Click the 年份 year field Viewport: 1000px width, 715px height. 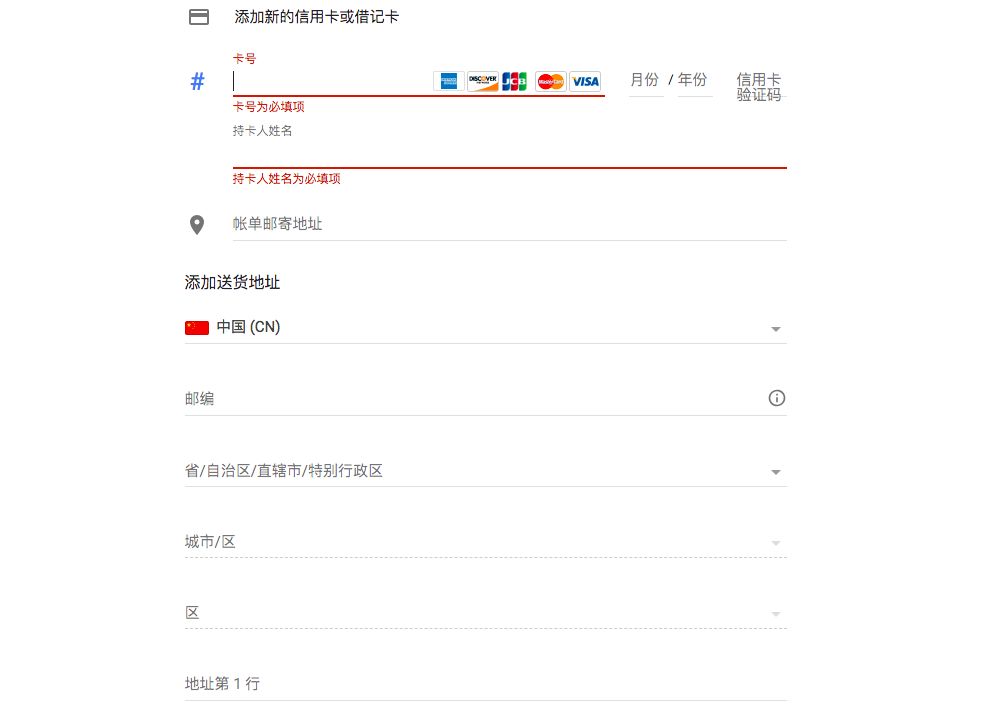click(x=694, y=81)
